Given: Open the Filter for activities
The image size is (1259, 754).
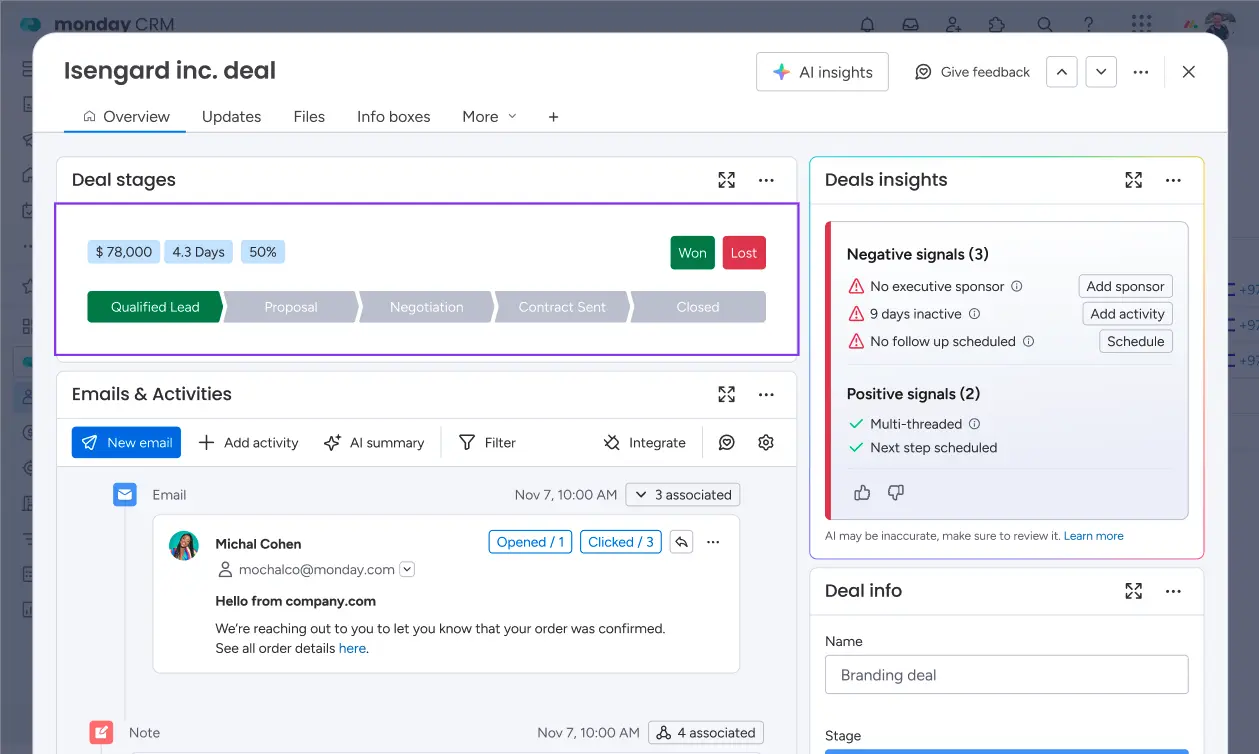Looking at the screenshot, I should [487, 442].
